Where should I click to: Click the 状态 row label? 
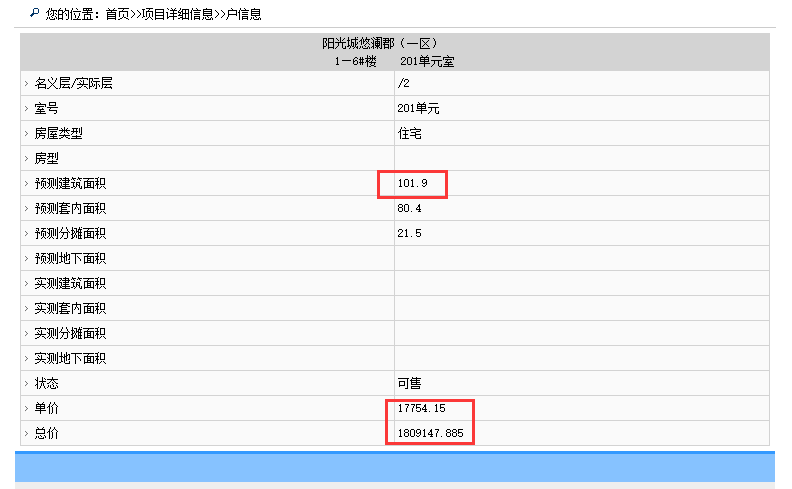(46, 383)
